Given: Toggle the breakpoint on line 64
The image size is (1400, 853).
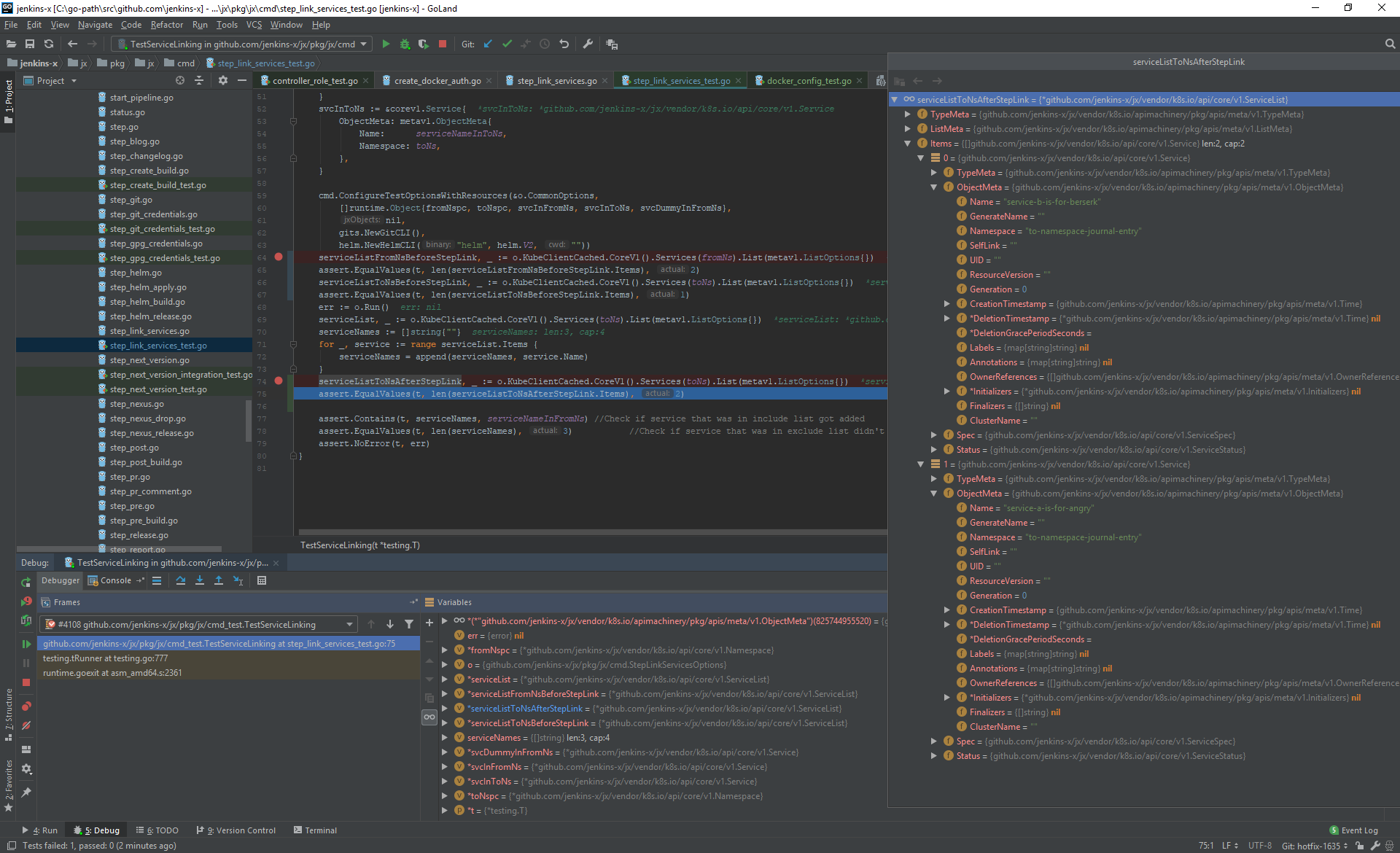Looking at the screenshot, I should coord(279,257).
